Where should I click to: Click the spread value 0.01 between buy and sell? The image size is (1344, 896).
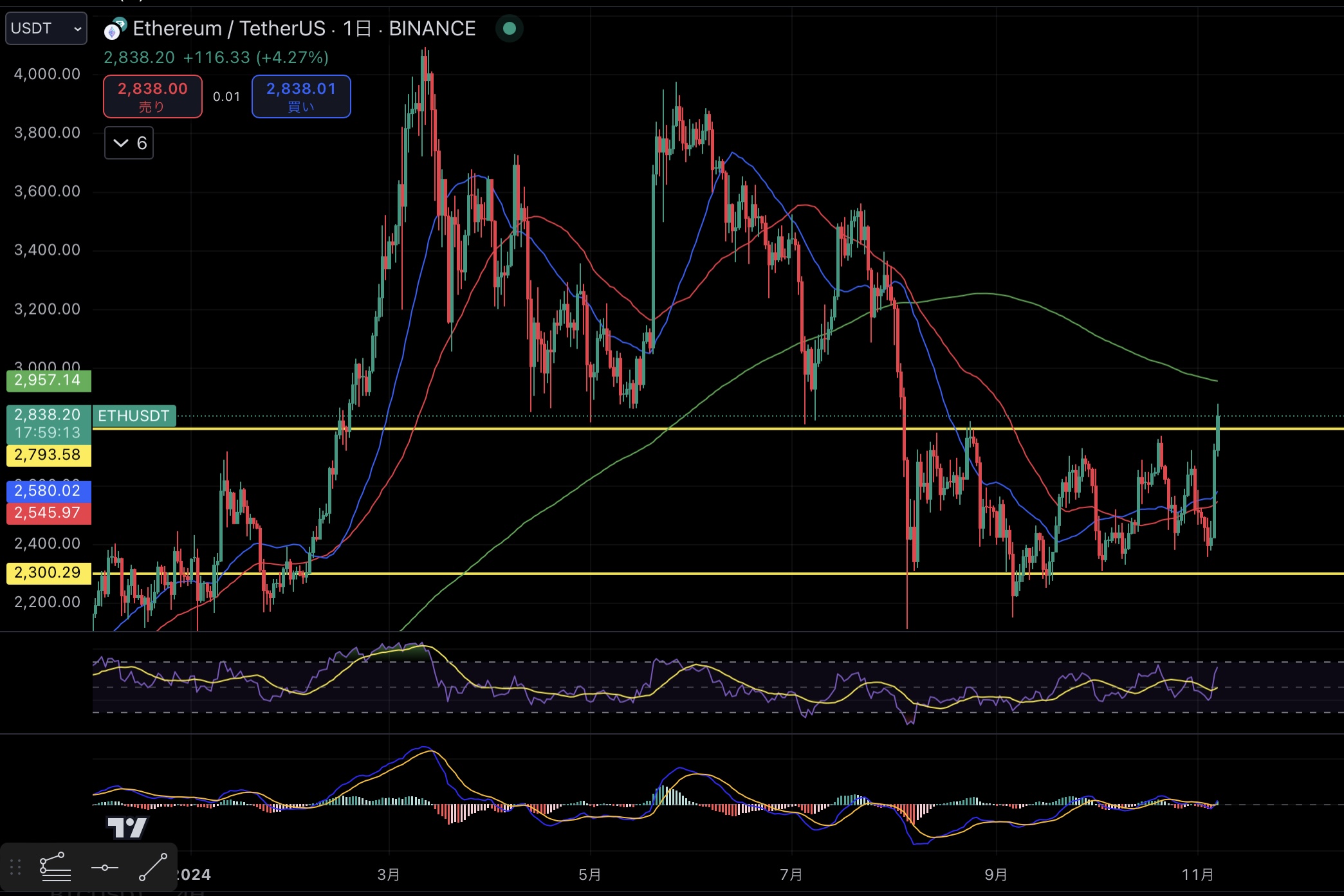pos(226,97)
